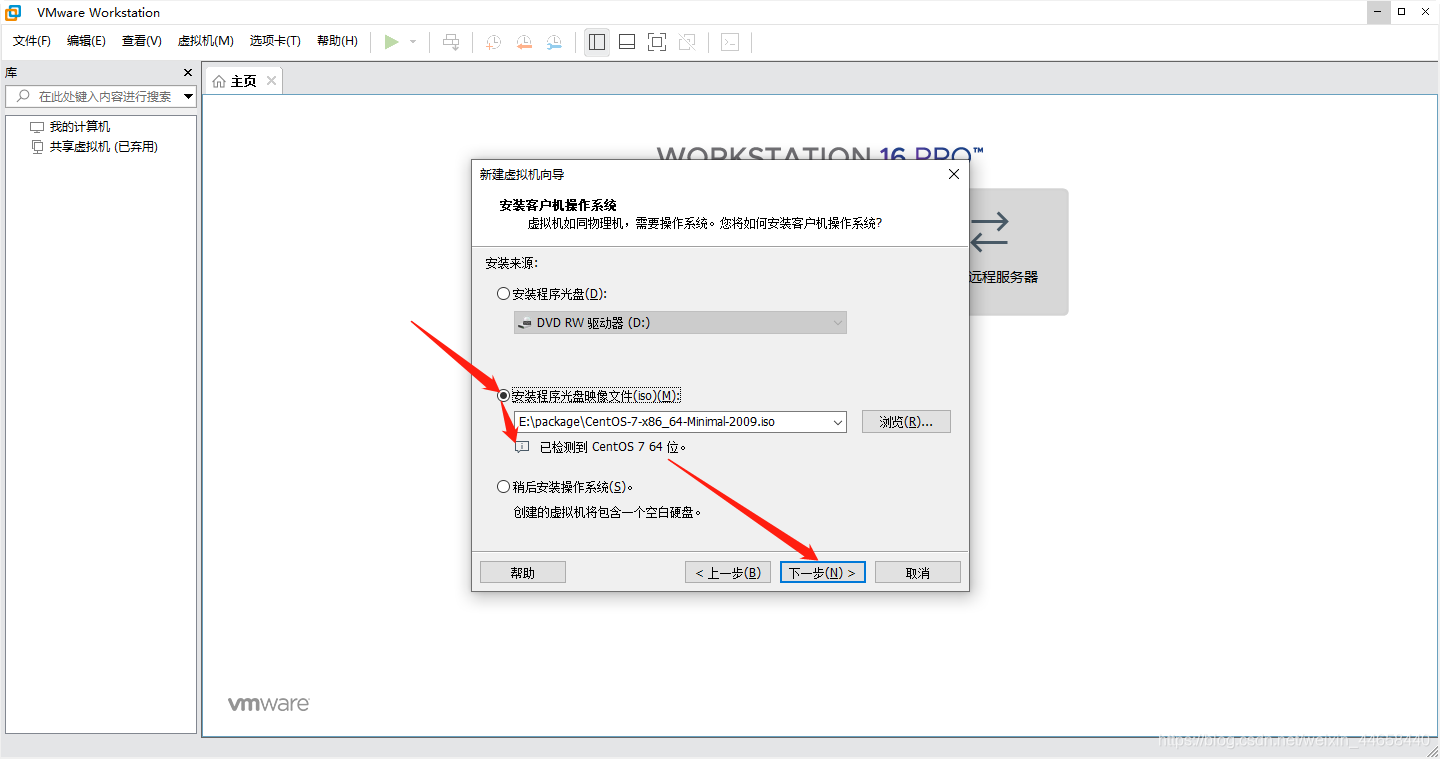Image resolution: width=1440 pixels, height=759 pixels.
Task: Open the power options dropdown arrow
Action: [x=413, y=42]
